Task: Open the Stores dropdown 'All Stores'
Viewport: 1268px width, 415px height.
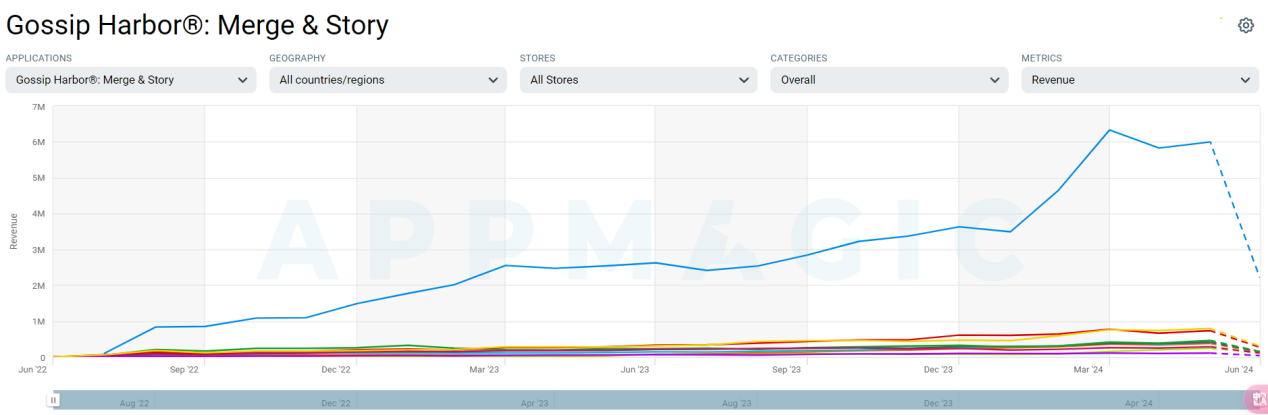Action: point(638,80)
